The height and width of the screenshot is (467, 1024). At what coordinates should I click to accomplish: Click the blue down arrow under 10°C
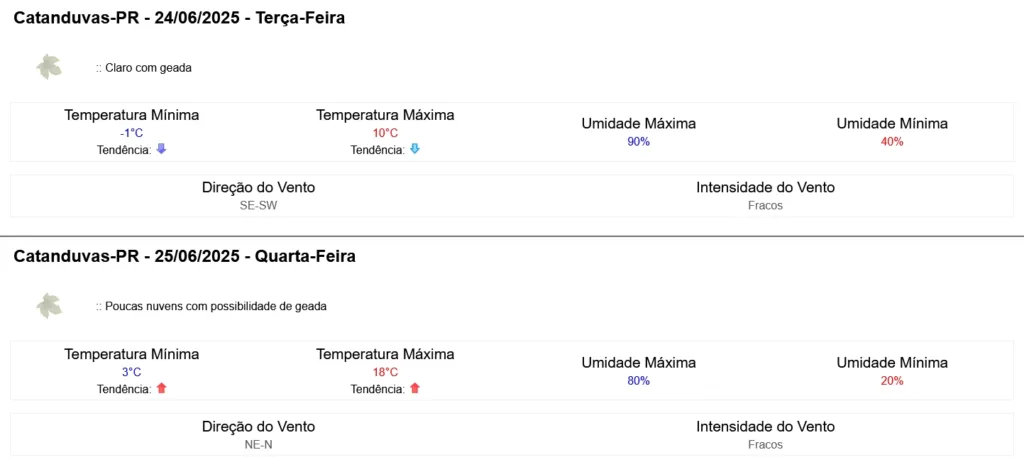point(415,149)
